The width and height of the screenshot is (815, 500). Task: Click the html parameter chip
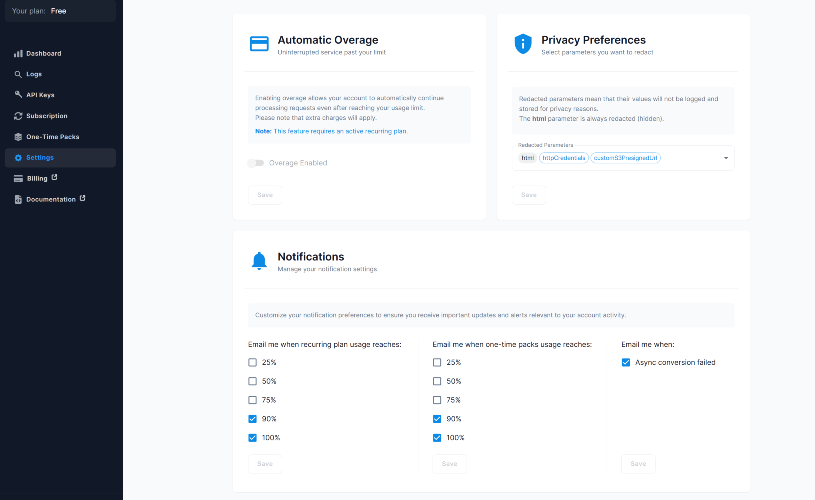click(528, 158)
